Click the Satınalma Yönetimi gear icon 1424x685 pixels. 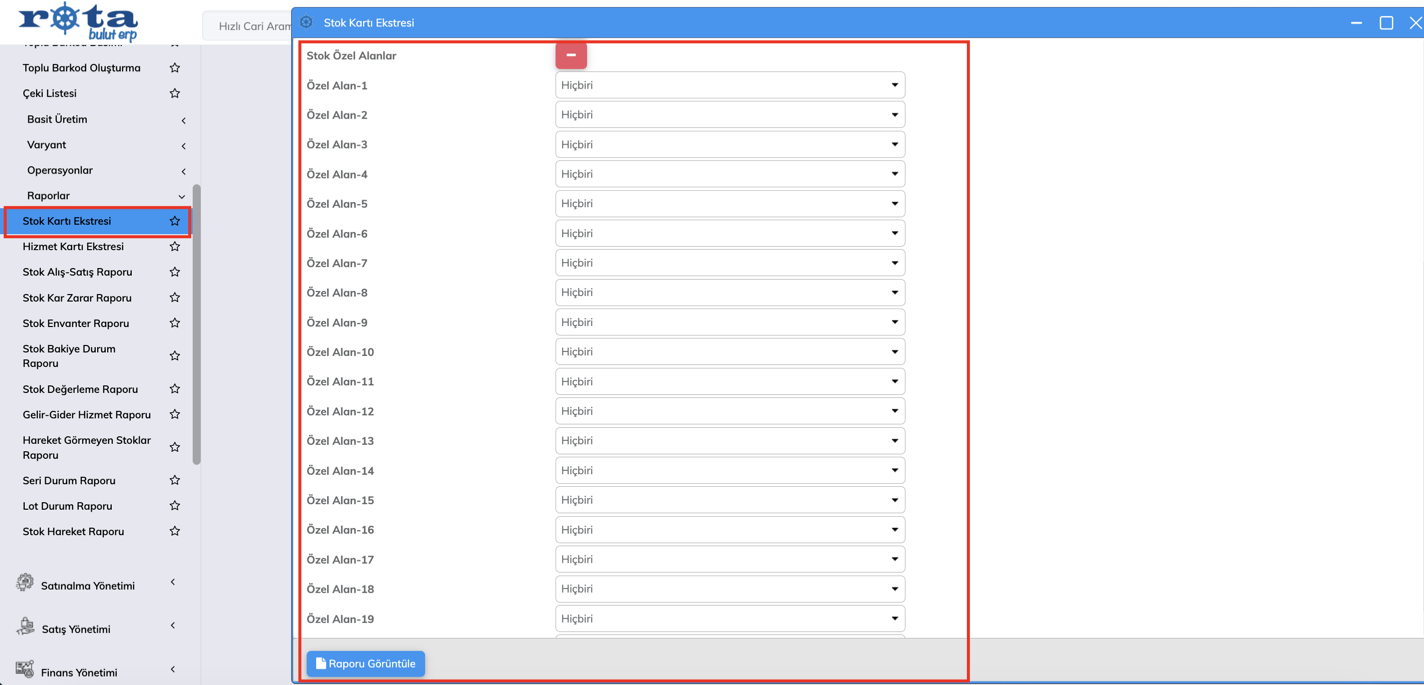pos(25,583)
